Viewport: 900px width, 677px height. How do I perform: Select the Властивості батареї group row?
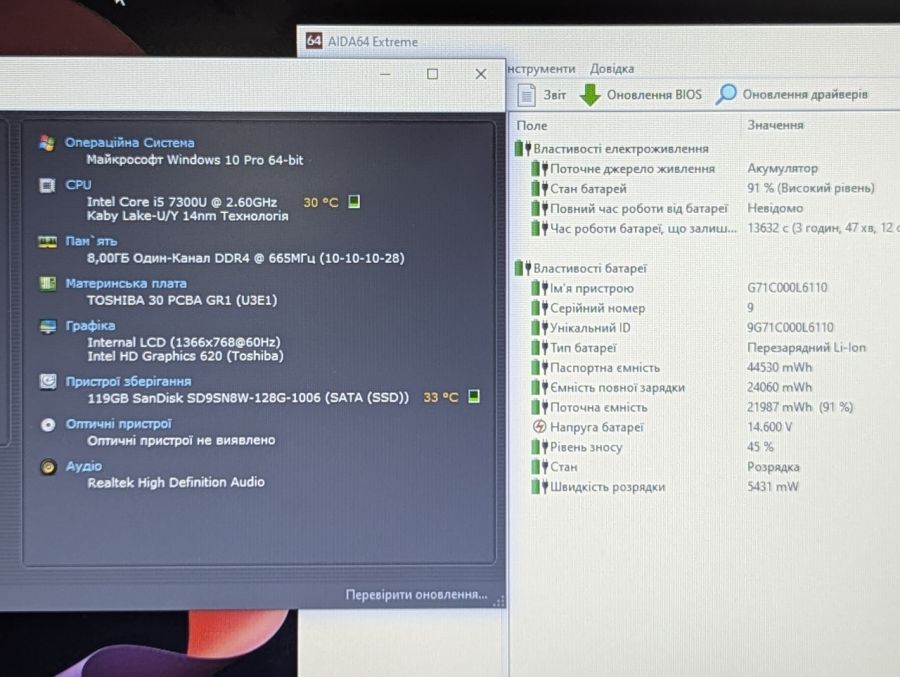(x=580, y=268)
